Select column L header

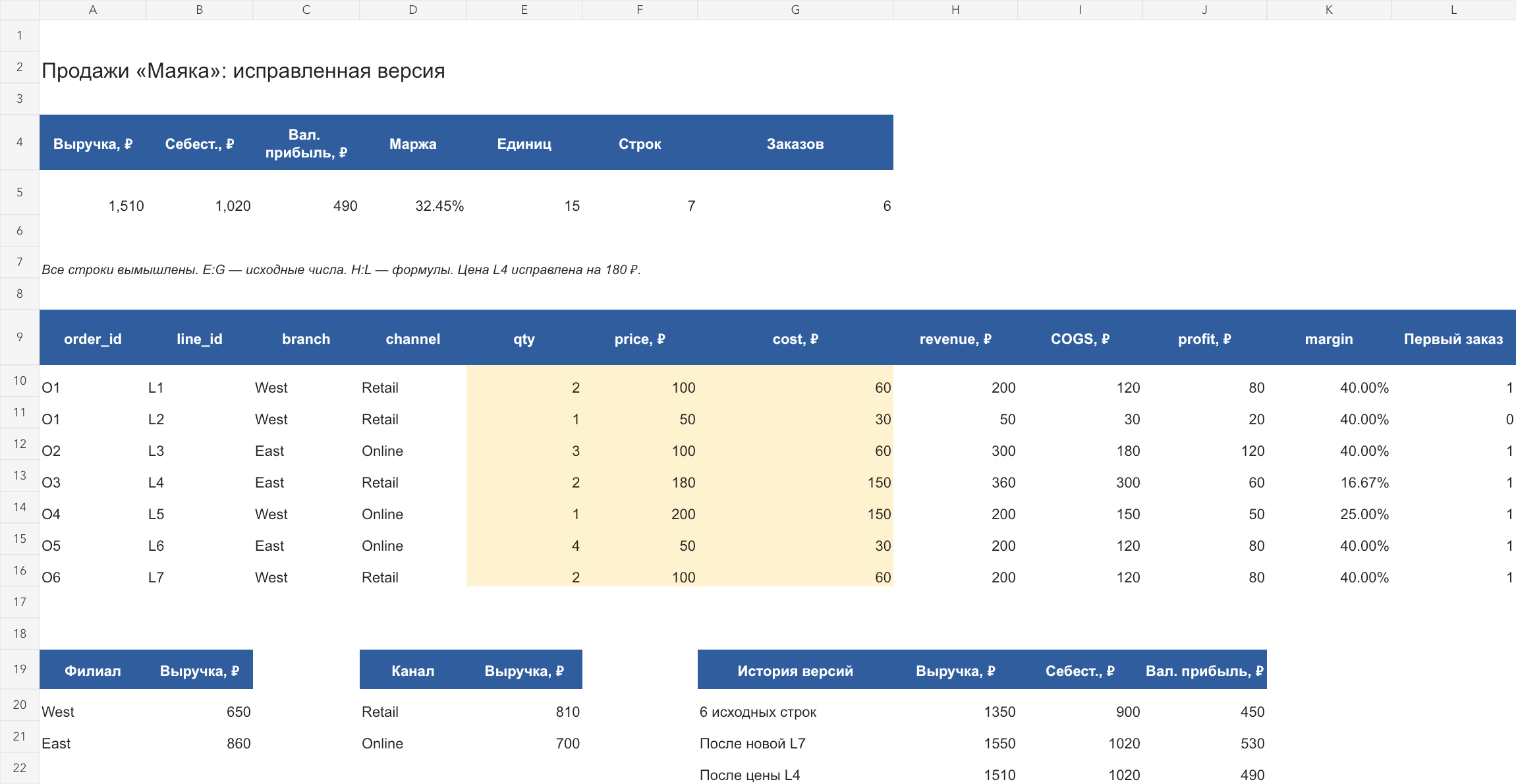pos(1453,10)
